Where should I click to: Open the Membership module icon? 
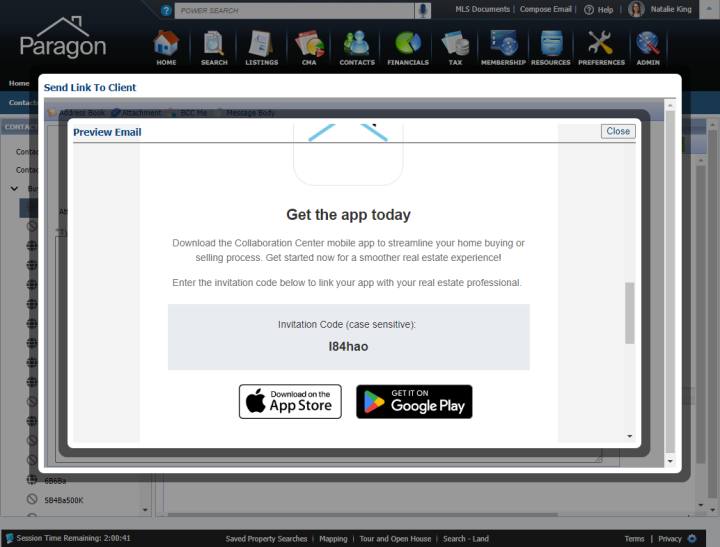503,48
